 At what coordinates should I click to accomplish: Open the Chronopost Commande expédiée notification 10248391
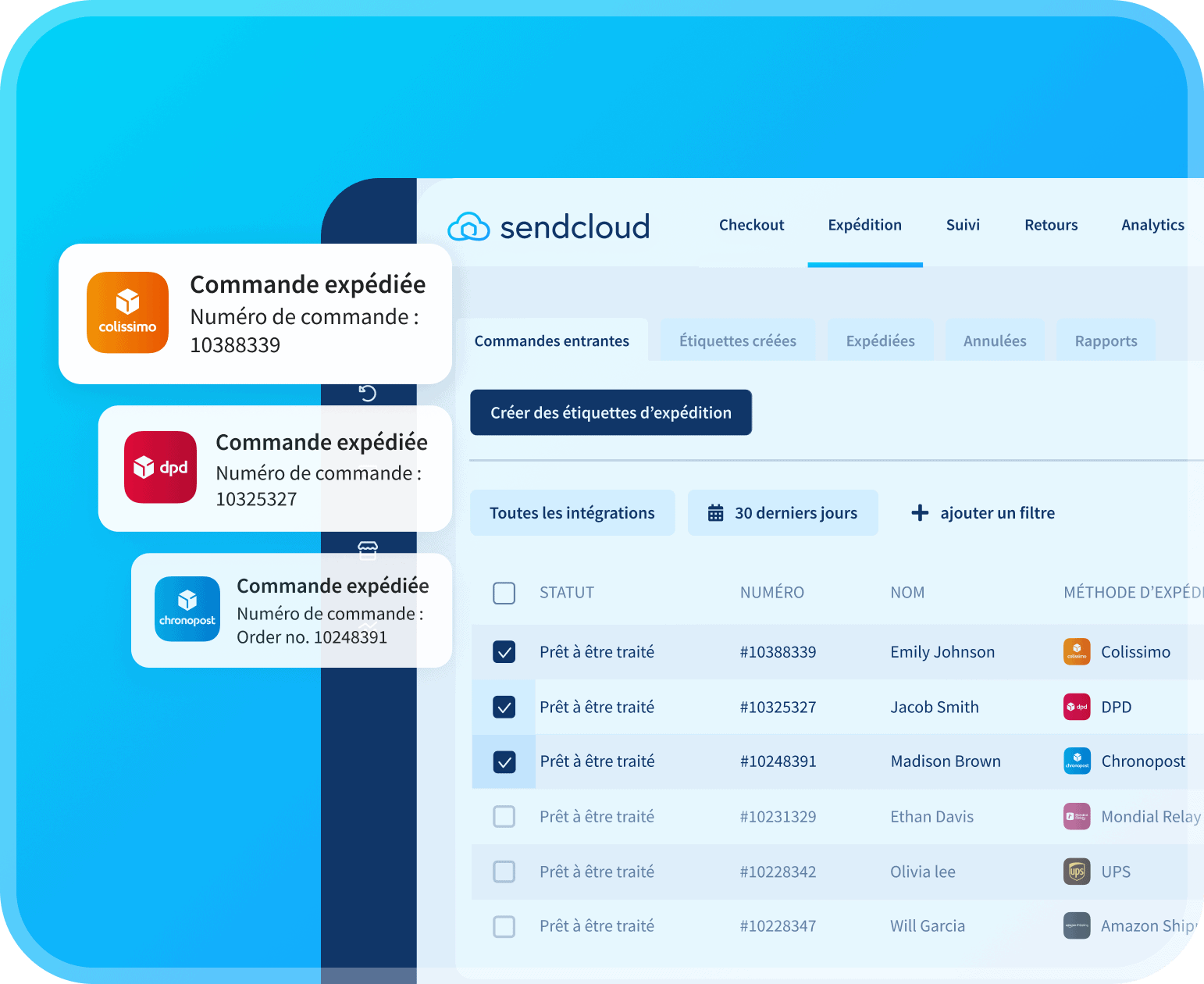tap(291, 611)
